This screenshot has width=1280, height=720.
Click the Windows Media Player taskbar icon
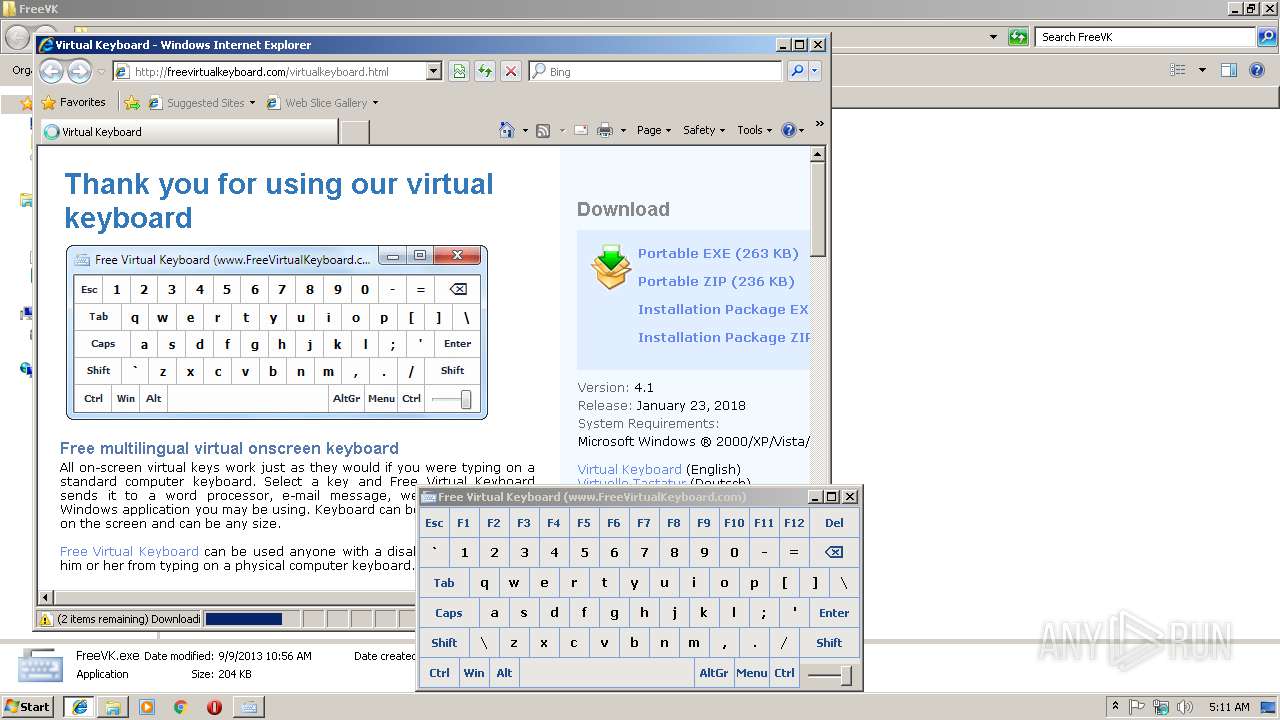click(147, 707)
